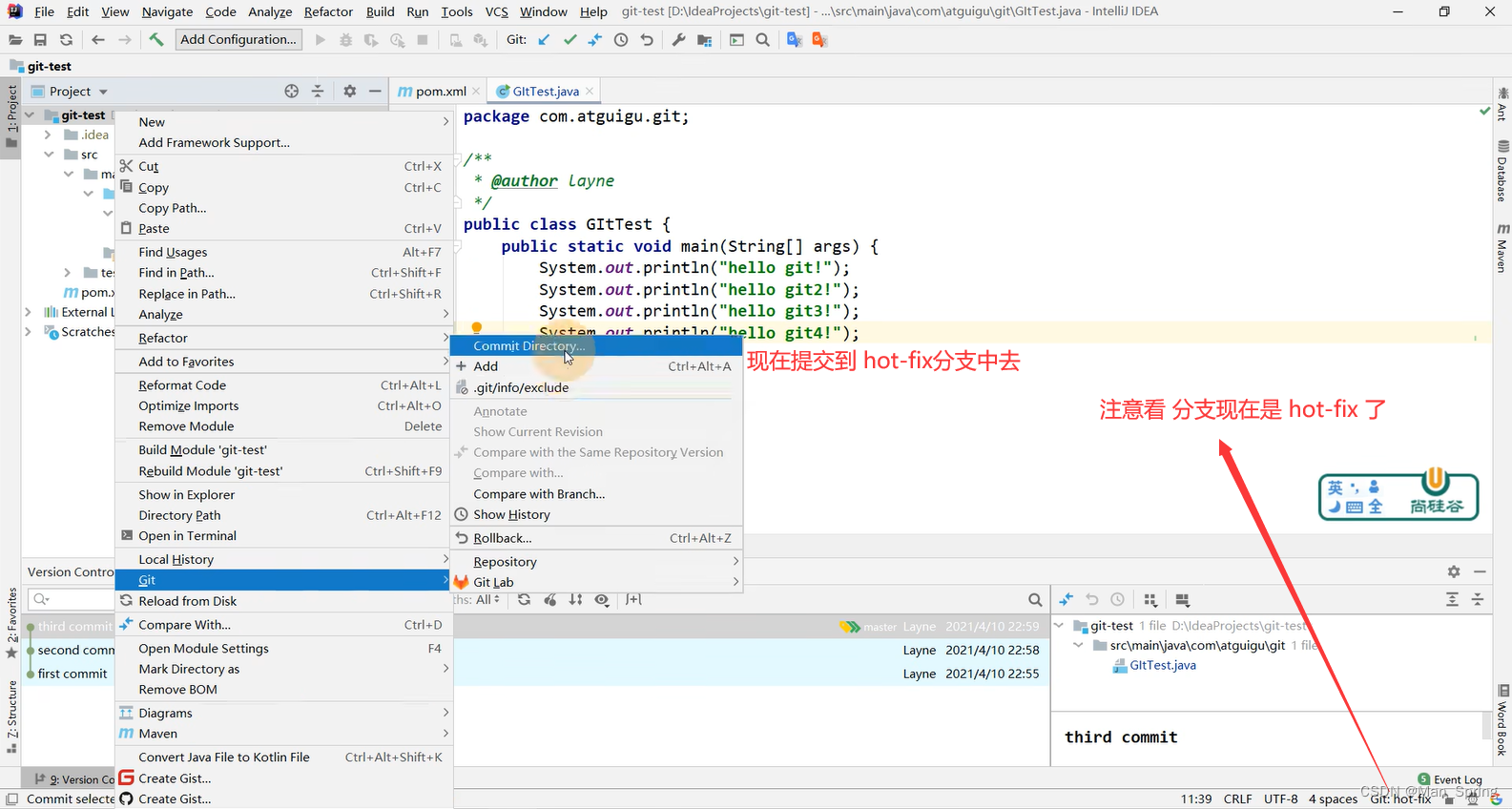Build project with the green hammer icon
The image size is (1512, 809).
pyautogui.click(x=156, y=39)
